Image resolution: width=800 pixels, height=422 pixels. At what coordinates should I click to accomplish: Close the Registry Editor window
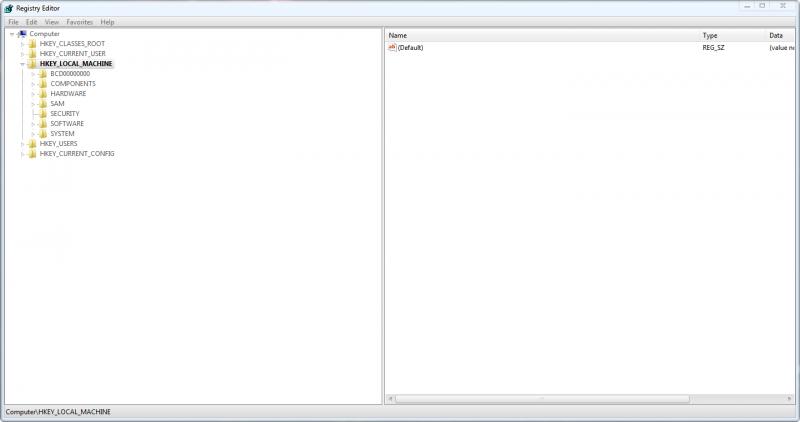[783, 6]
